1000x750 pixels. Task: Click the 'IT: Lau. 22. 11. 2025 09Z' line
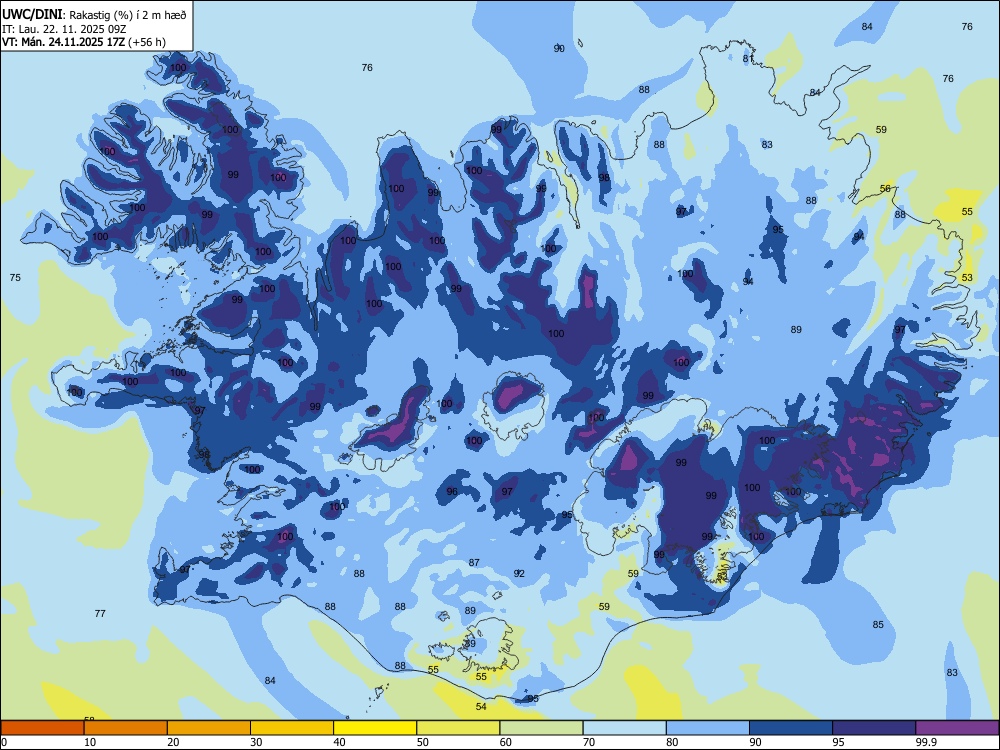(x=64, y=29)
